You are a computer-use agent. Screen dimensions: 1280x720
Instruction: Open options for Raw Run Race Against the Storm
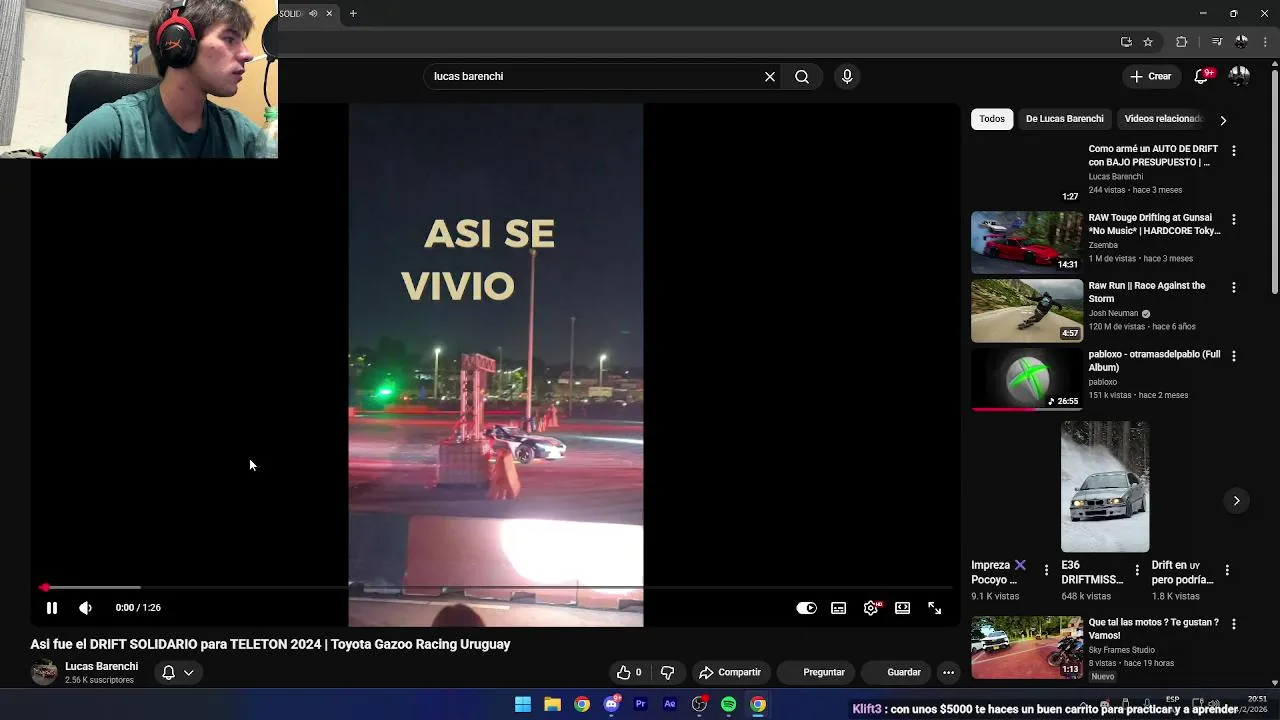[1234, 287]
